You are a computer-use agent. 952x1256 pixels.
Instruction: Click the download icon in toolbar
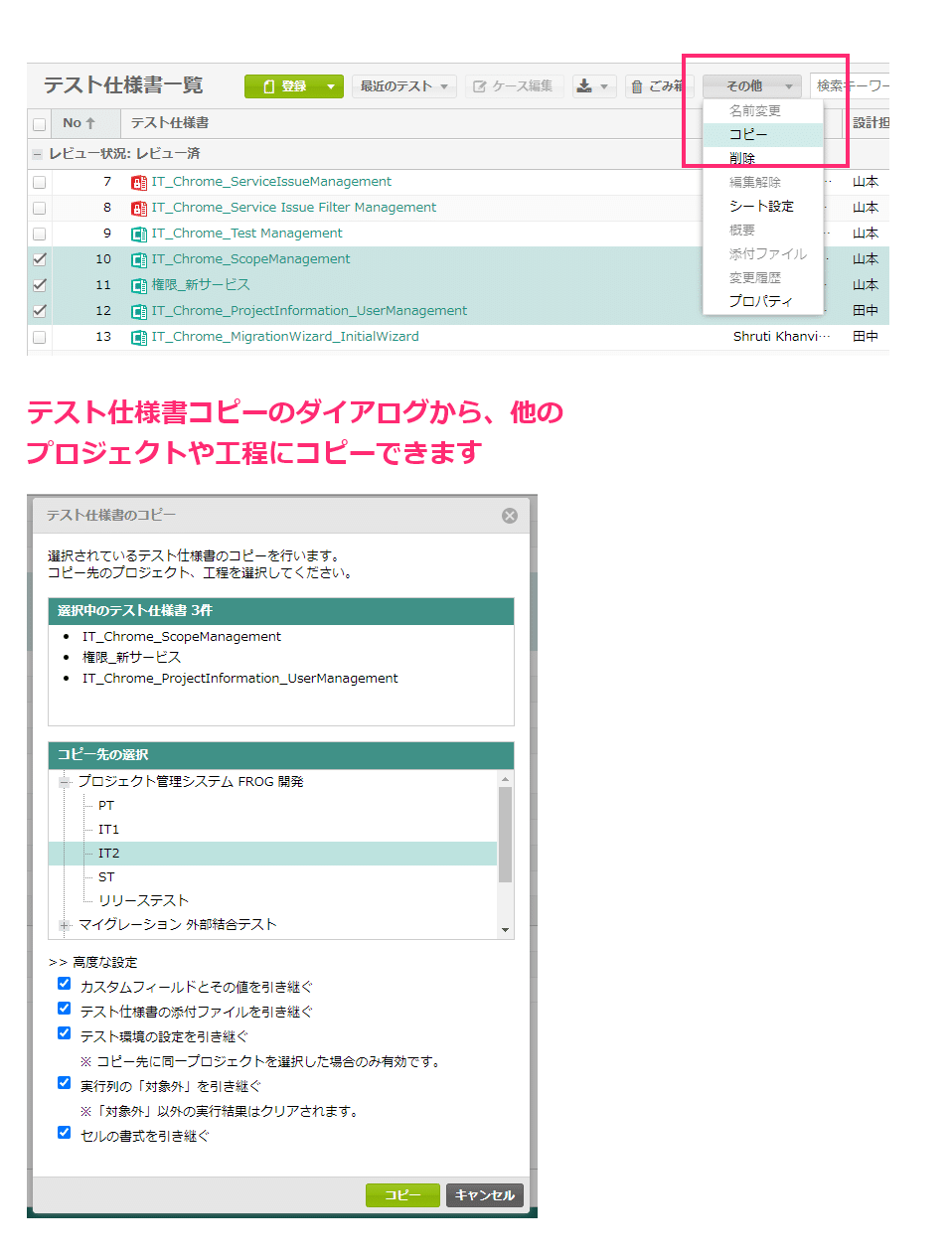(x=585, y=86)
